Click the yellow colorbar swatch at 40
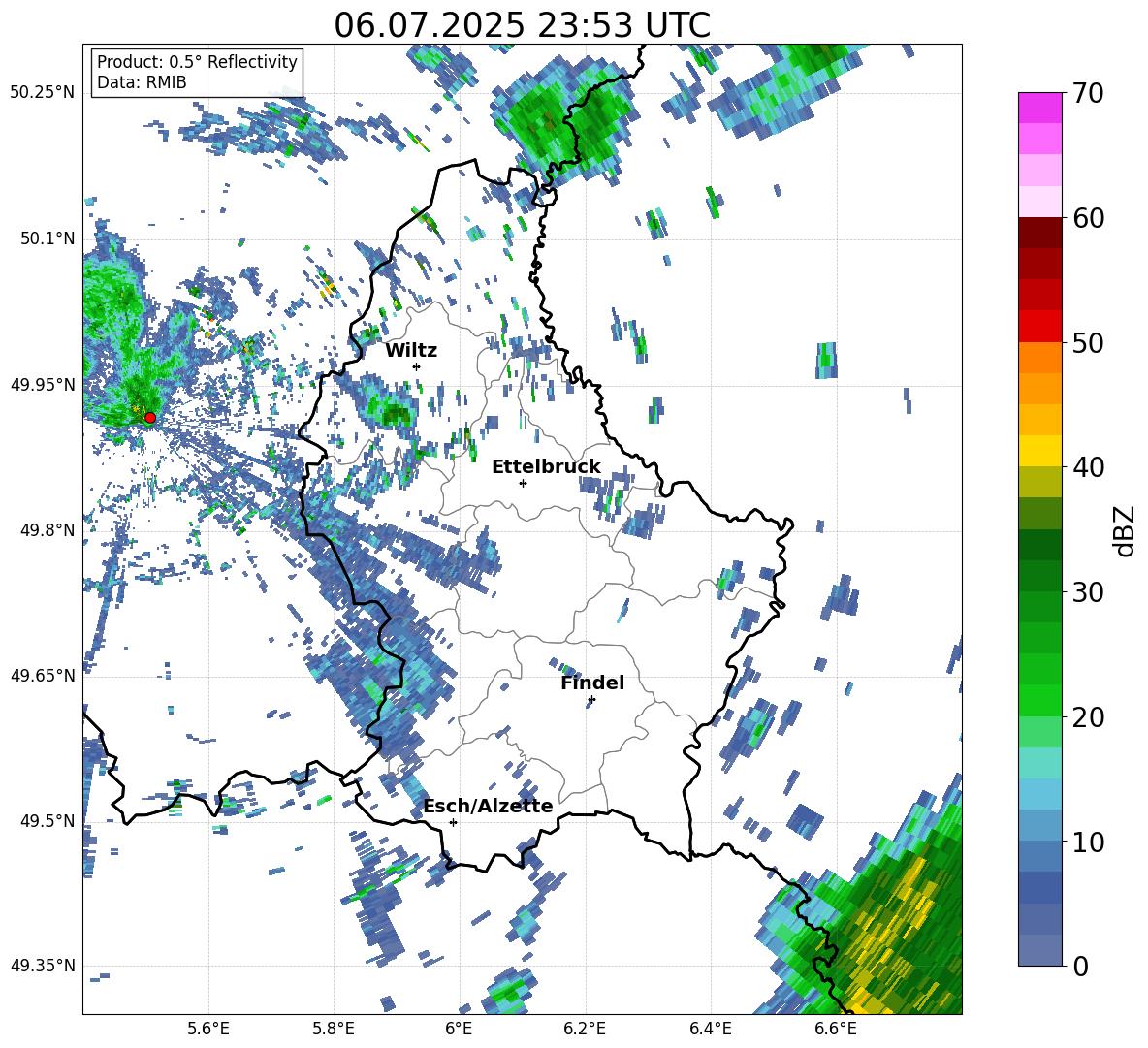 click(1039, 452)
